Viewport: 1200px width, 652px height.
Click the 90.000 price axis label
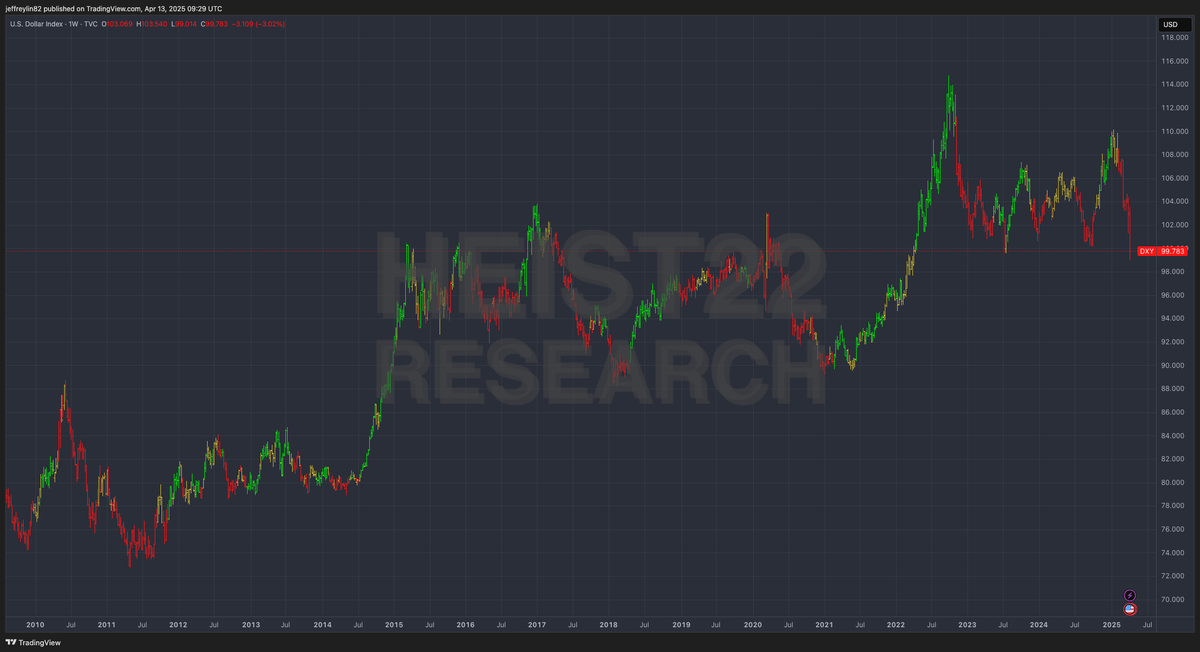pyautogui.click(x=1172, y=365)
